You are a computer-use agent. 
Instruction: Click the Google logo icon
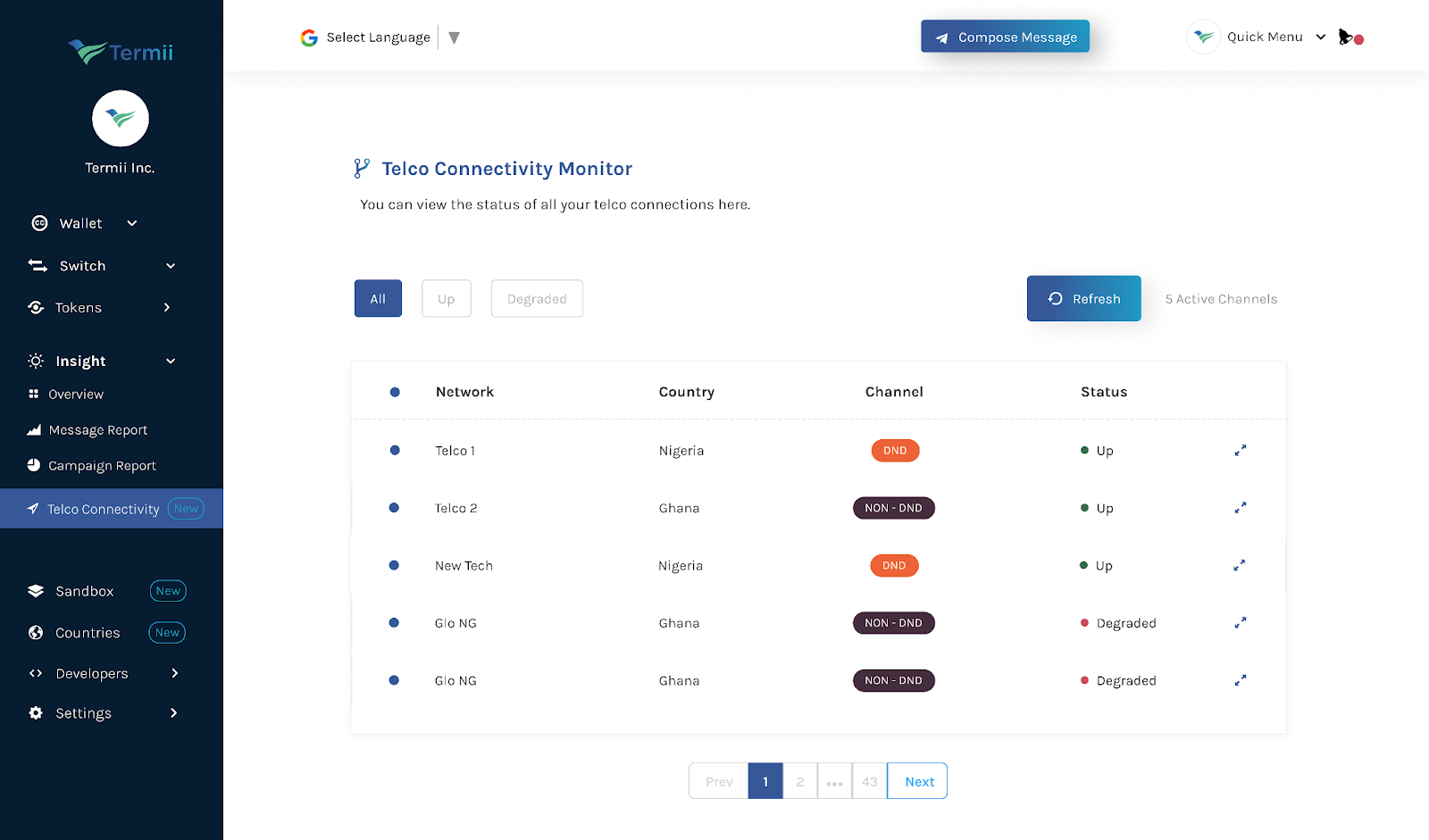(x=309, y=37)
